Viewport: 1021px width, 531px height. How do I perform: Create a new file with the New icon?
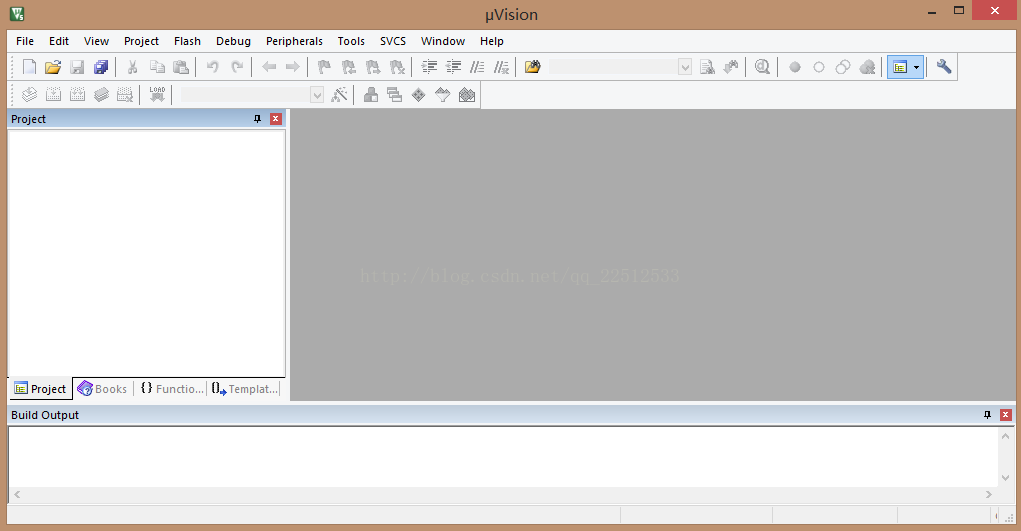click(29, 67)
